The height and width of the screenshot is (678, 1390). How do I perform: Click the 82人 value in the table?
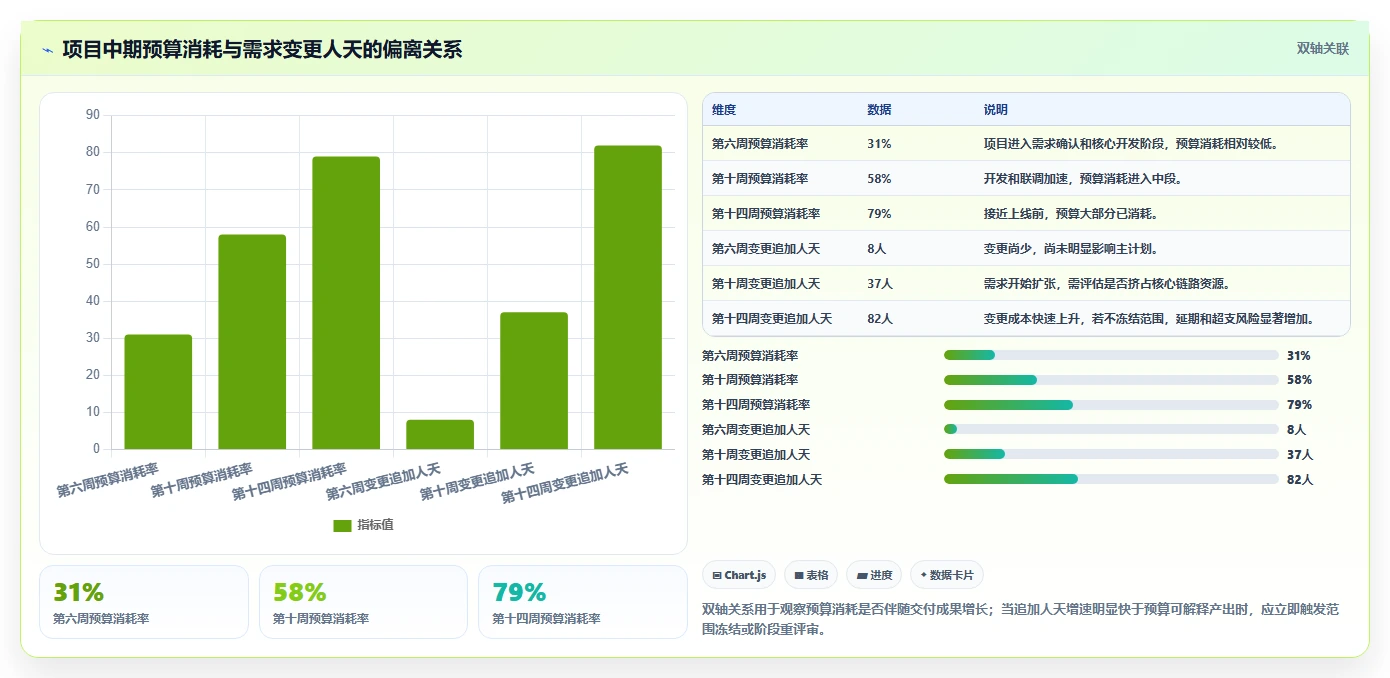tap(880, 319)
